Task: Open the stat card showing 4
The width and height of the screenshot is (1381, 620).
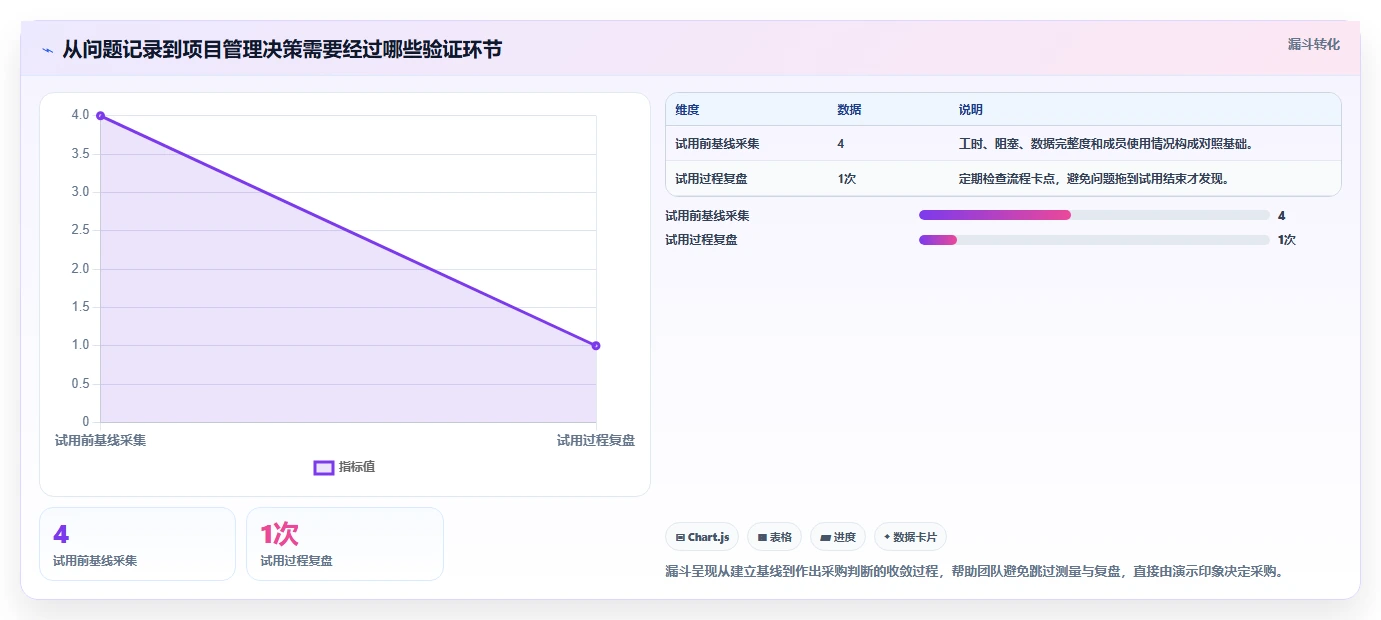Action: tap(137, 544)
